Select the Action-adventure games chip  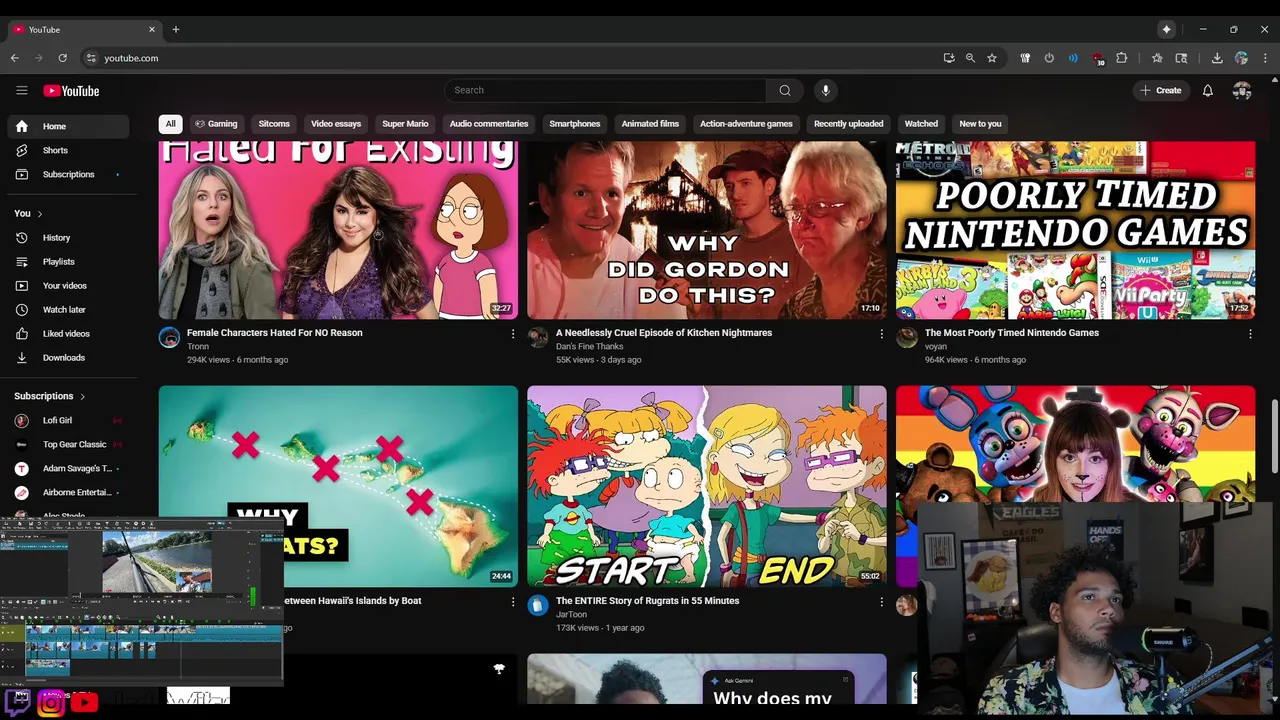[746, 124]
